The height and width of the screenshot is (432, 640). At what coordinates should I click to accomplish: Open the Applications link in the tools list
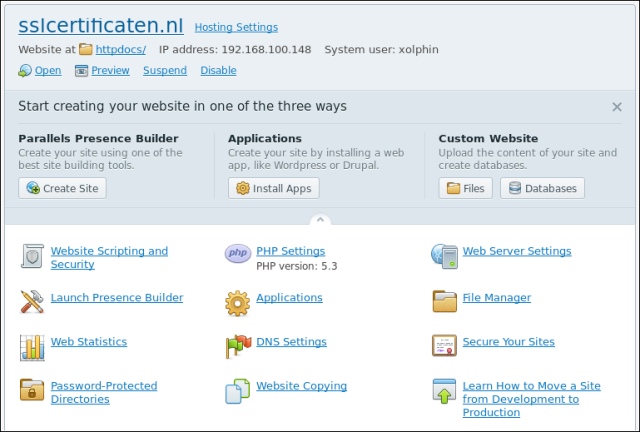(289, 298)
